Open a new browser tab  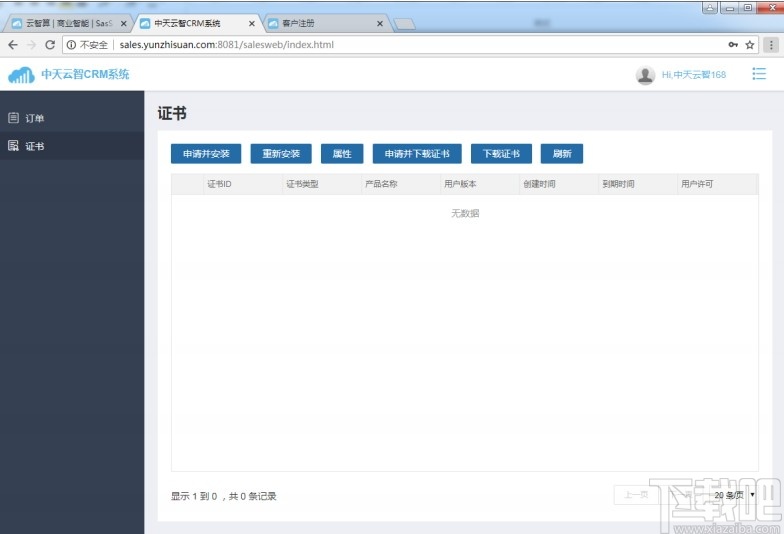pos(404,24)
